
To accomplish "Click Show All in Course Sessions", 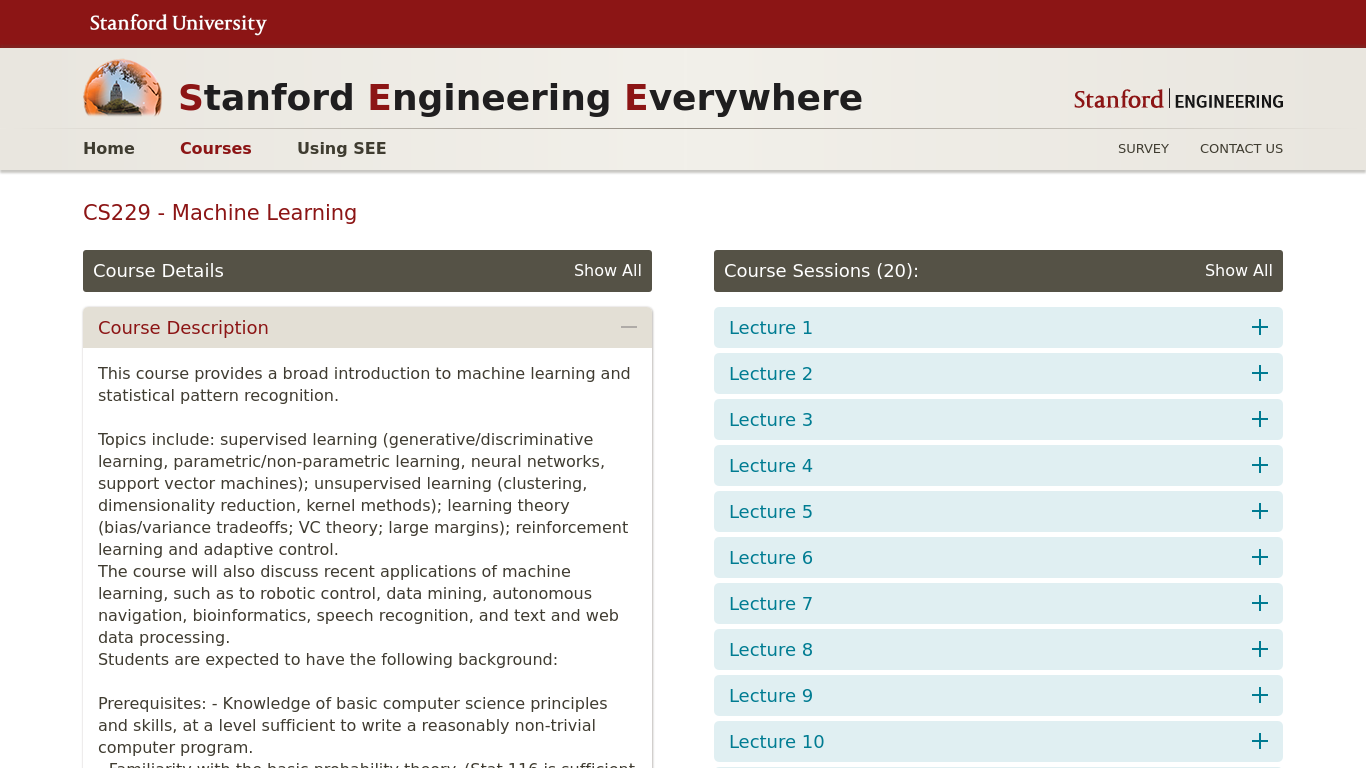I will (1239, 270).
